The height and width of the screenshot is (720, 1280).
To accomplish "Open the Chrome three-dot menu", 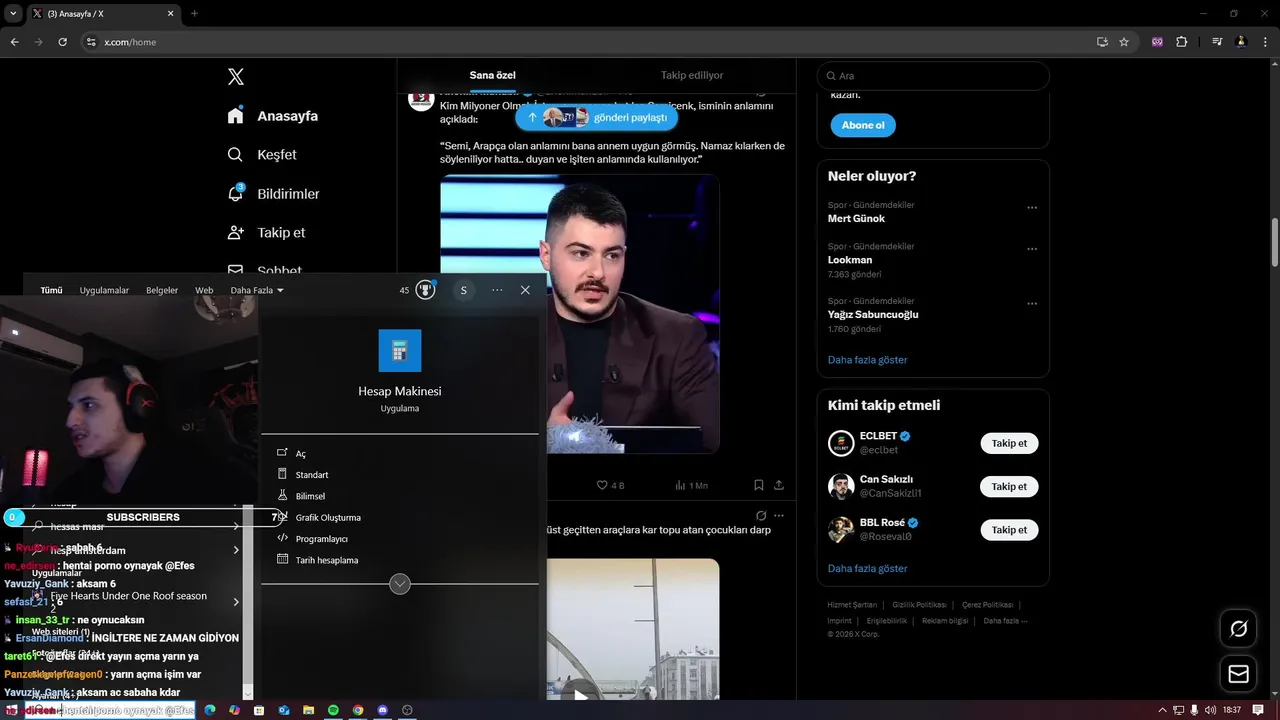I will coord(1265,42).
